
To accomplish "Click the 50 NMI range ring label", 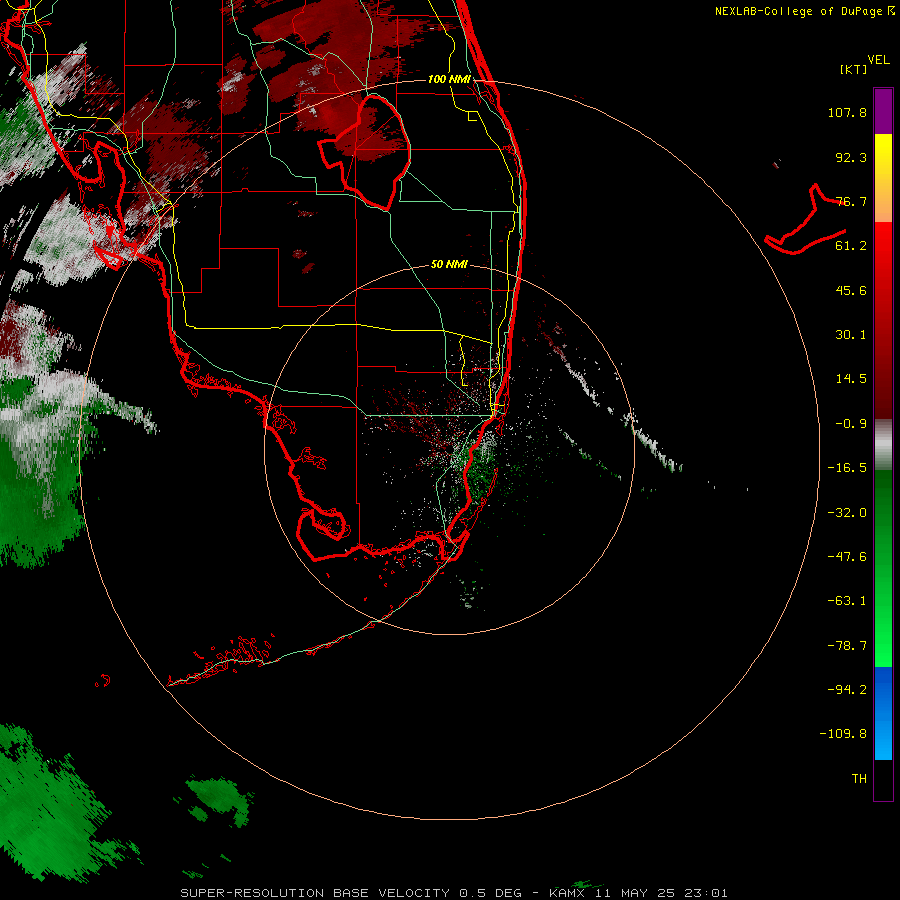I will coord(449,264).
